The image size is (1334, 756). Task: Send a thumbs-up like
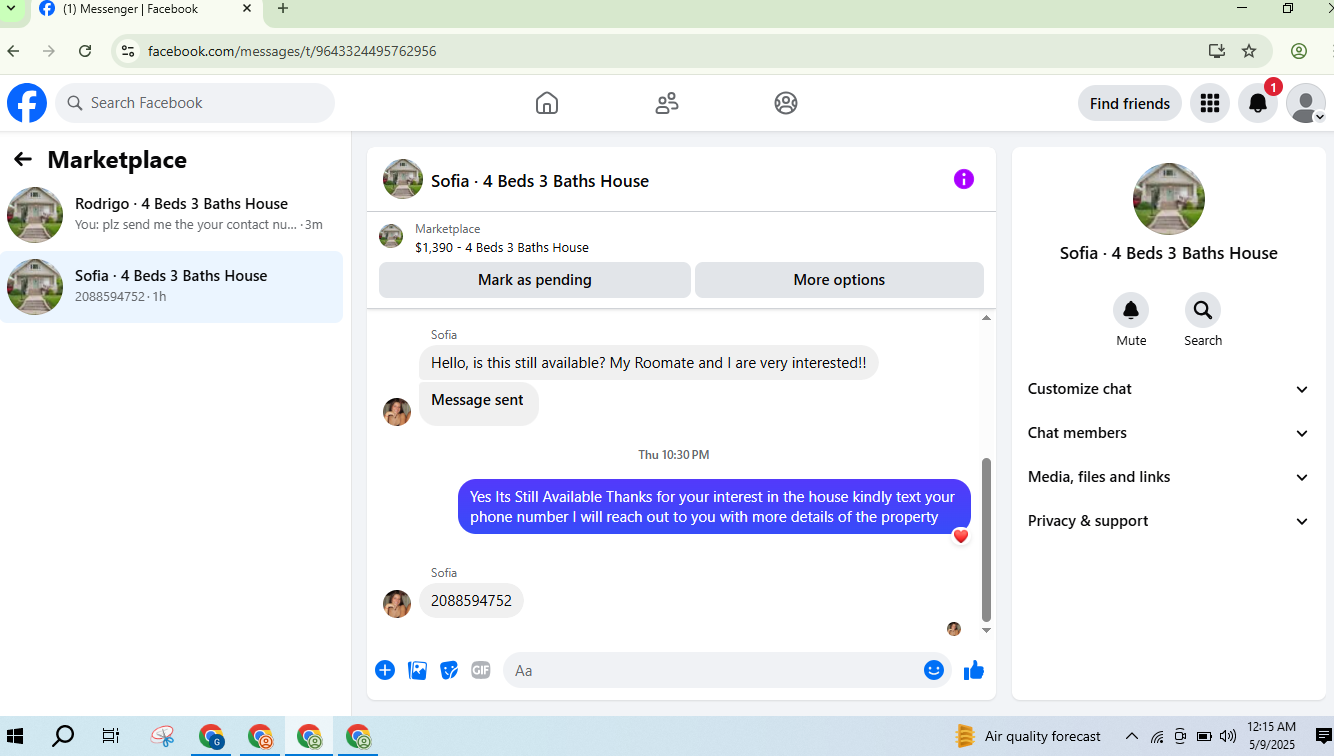[974, 670]
